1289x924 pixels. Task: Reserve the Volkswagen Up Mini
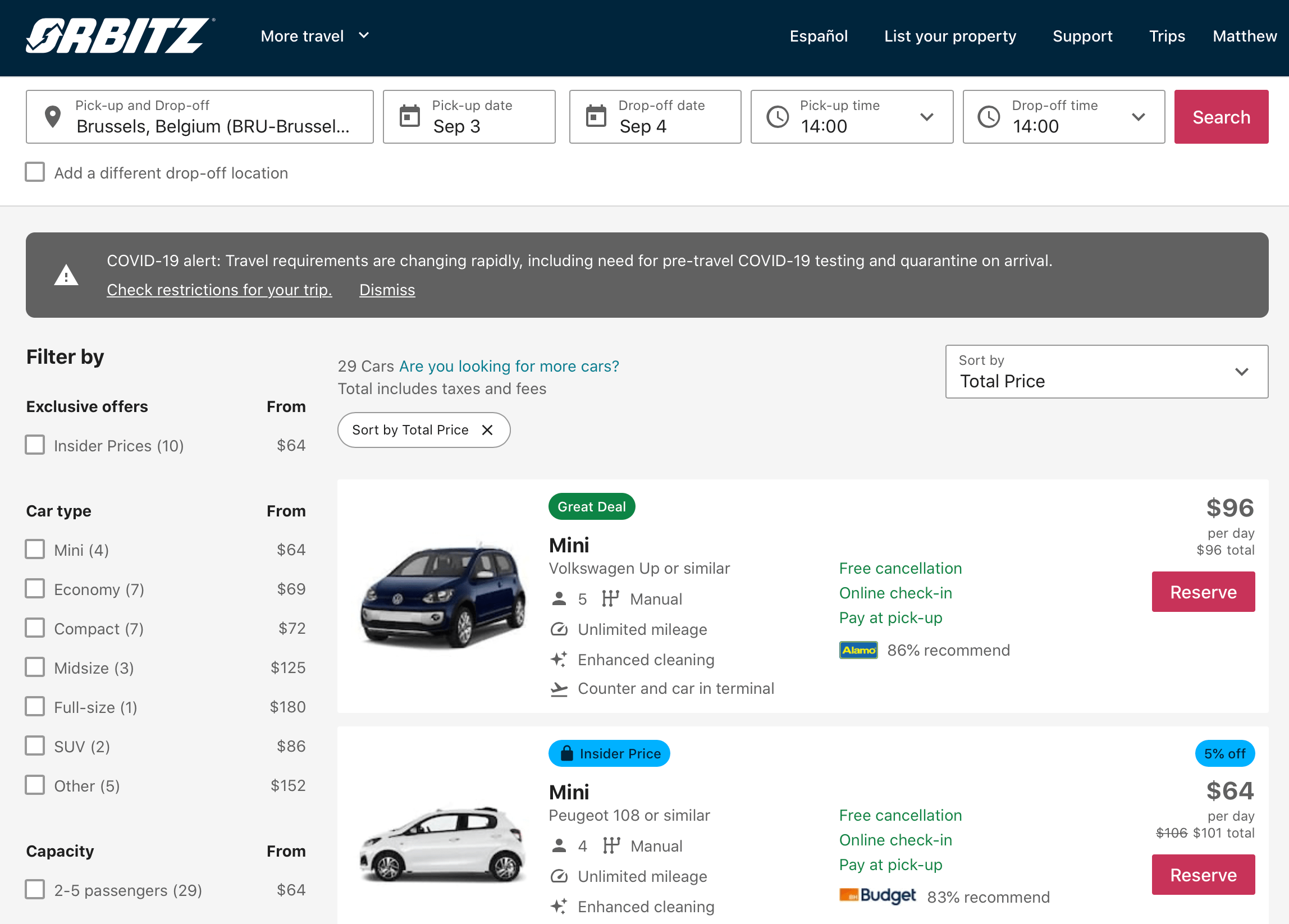(1203, 592)
